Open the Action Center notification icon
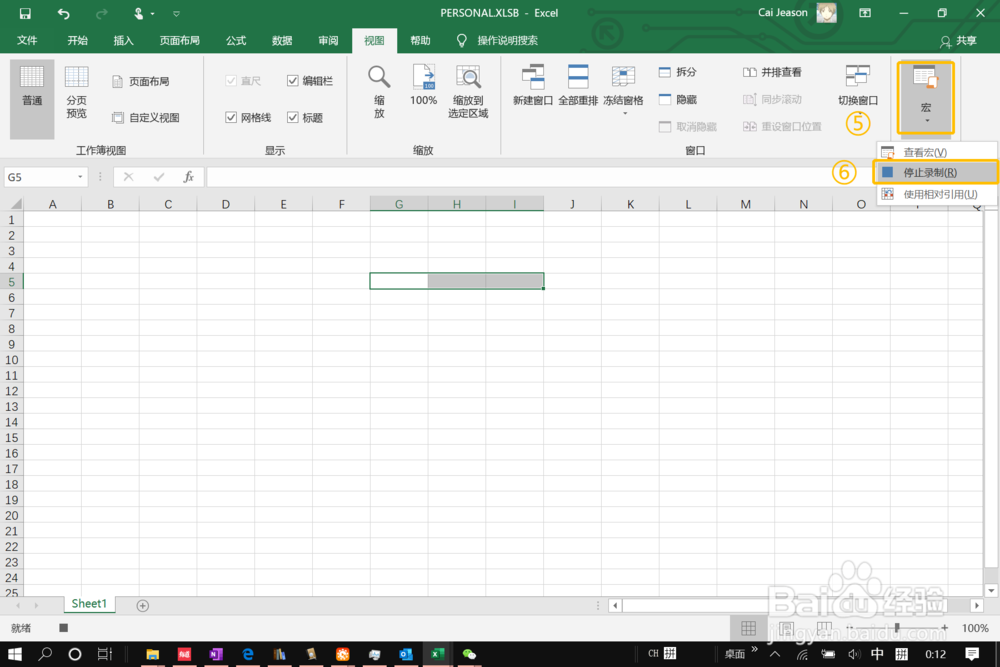 pos(973,654)
